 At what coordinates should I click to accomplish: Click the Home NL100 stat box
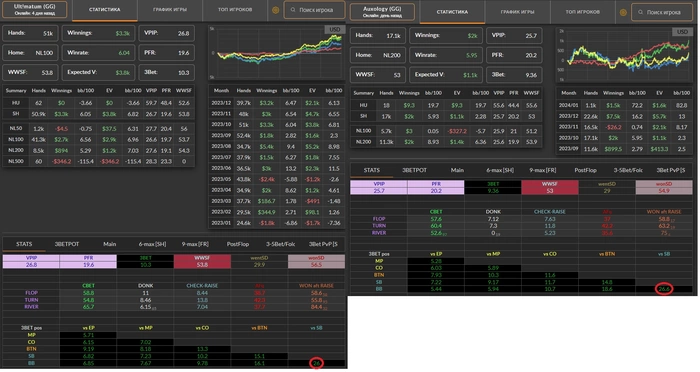[30, 53]
